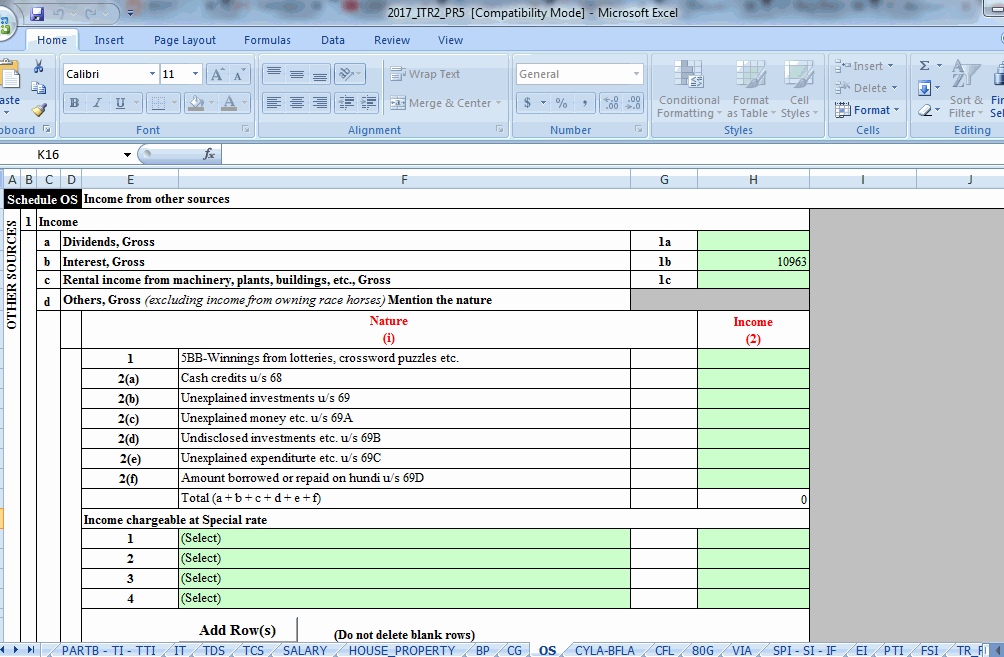The width and height of the screenshot is (1004, 657).
Task: Open the General number format dropdown
Action: [636, 74]
